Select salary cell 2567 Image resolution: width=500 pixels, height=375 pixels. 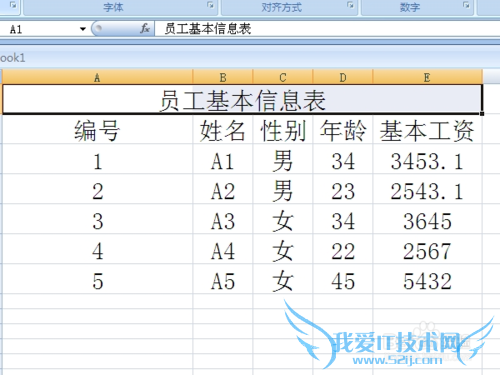[427, 249]
